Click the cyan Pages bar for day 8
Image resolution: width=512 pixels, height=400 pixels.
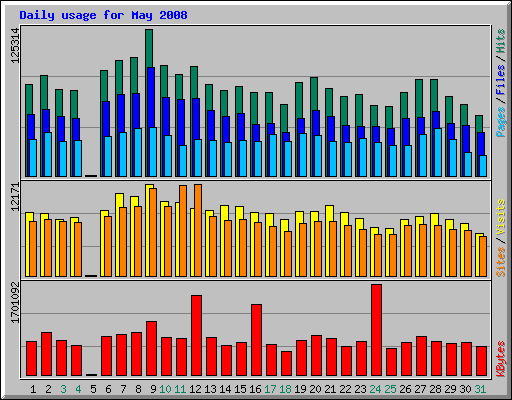coord(138,152)
